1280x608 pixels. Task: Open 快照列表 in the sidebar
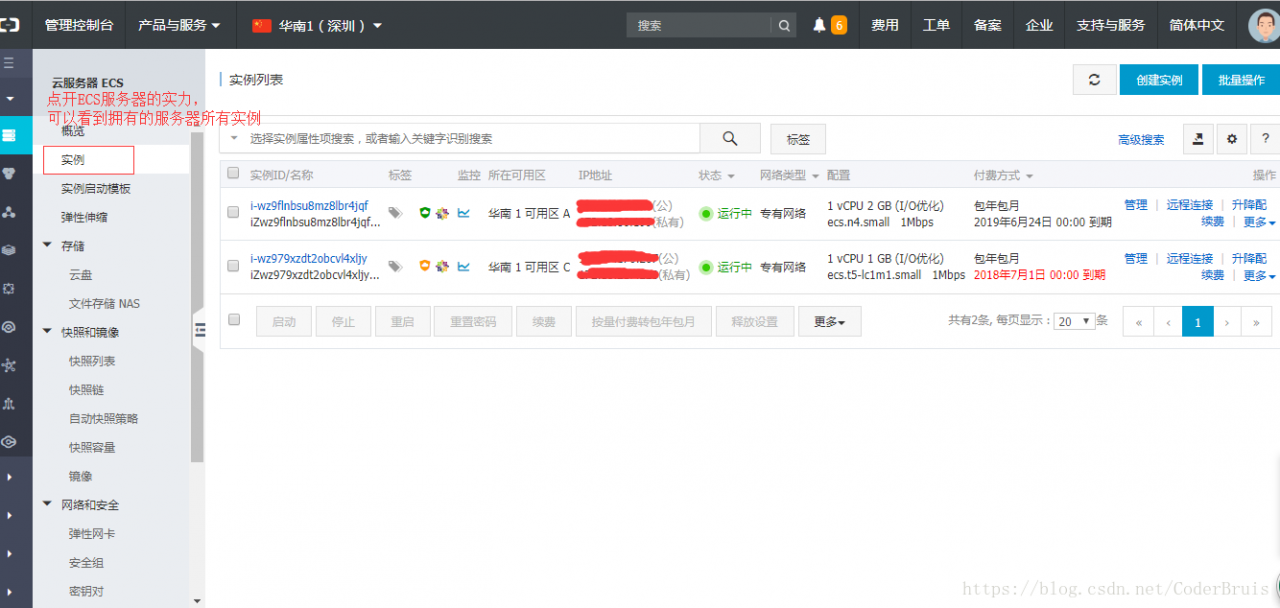pos(92,361)
